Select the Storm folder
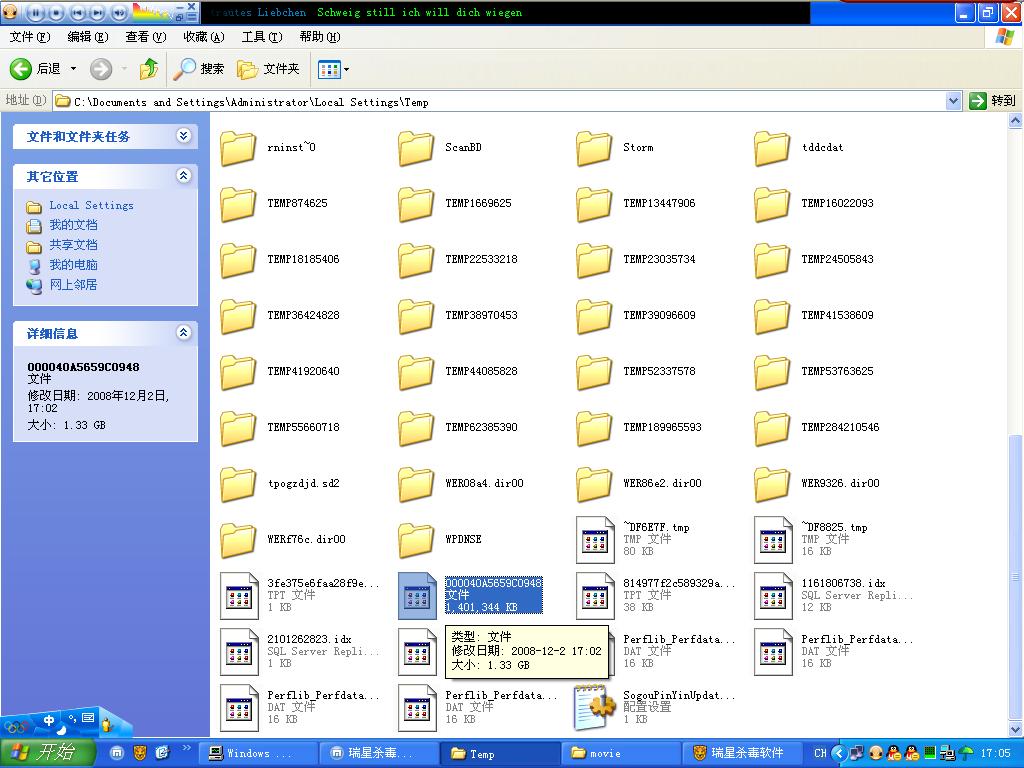The image size is (1024, 768). [594, 148]
